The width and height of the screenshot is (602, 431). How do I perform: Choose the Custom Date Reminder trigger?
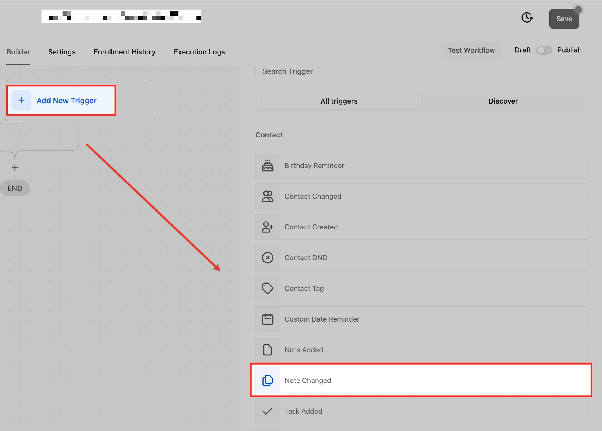pos(421,319)
